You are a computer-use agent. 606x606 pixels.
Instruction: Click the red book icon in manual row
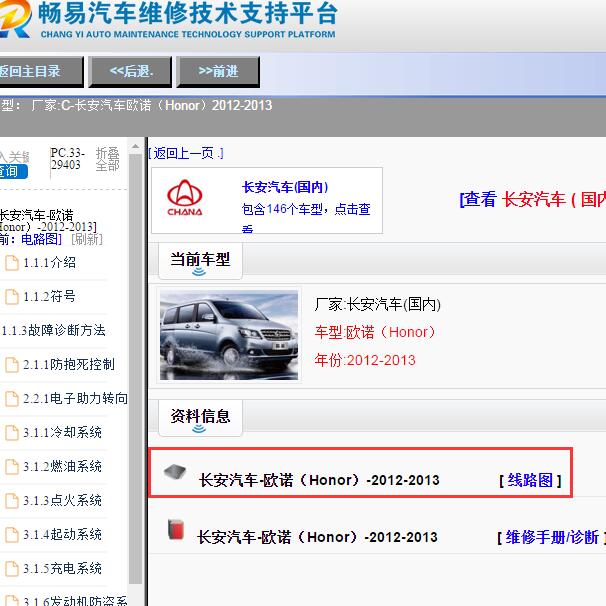tap(176, 529)
